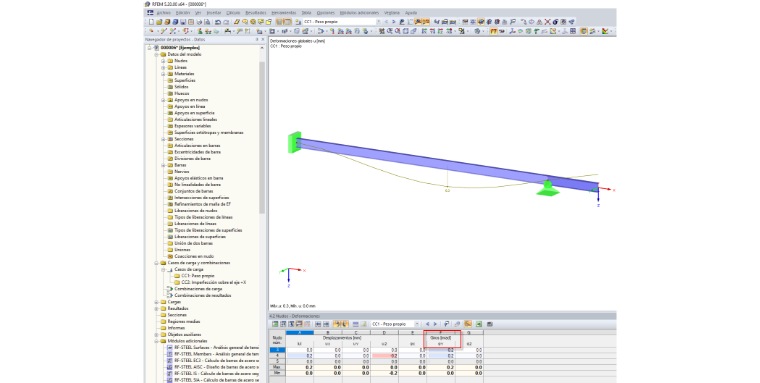Select Sólidos in the navigator tree
Viewport: 760px width, 383px height.
tap(181, 87)
